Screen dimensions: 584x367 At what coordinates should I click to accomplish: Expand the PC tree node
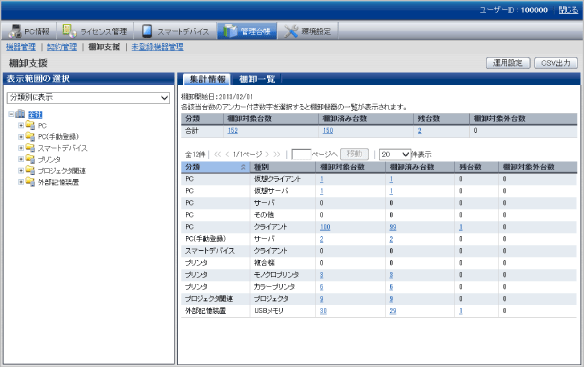point(21,125)
